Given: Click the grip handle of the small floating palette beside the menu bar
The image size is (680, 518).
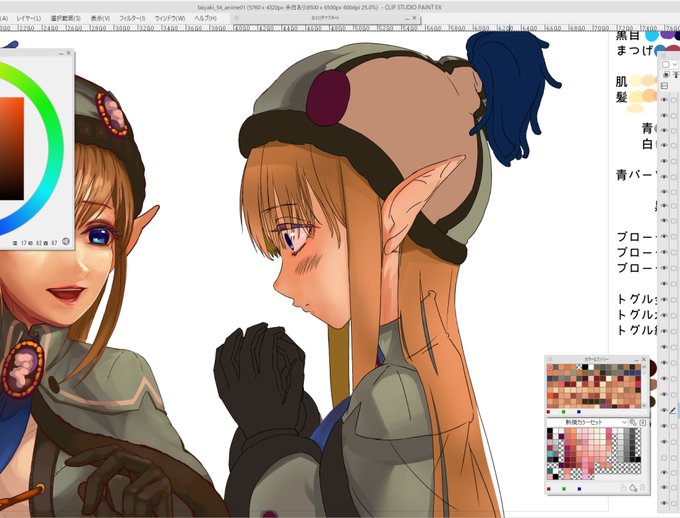Looking at the screenshot, I should (x=236, y=18).
